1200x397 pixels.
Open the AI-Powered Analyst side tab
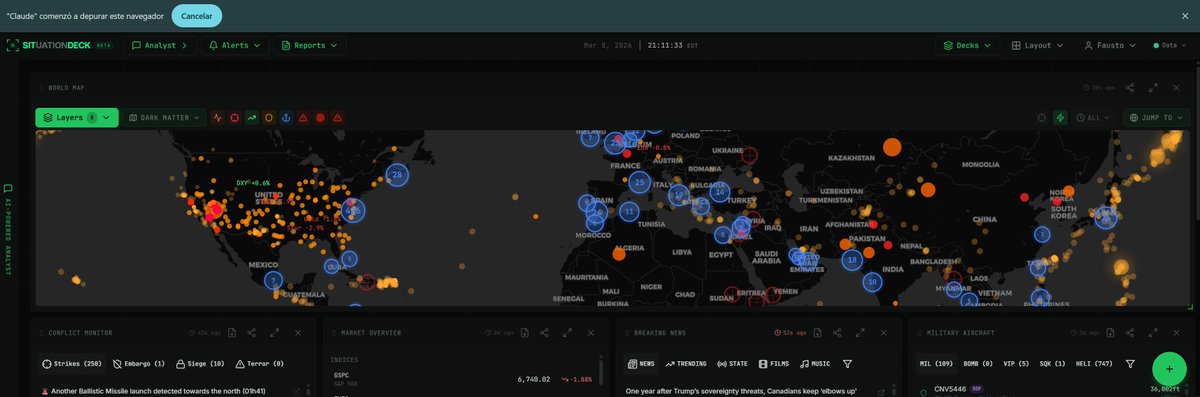(8, 230)
